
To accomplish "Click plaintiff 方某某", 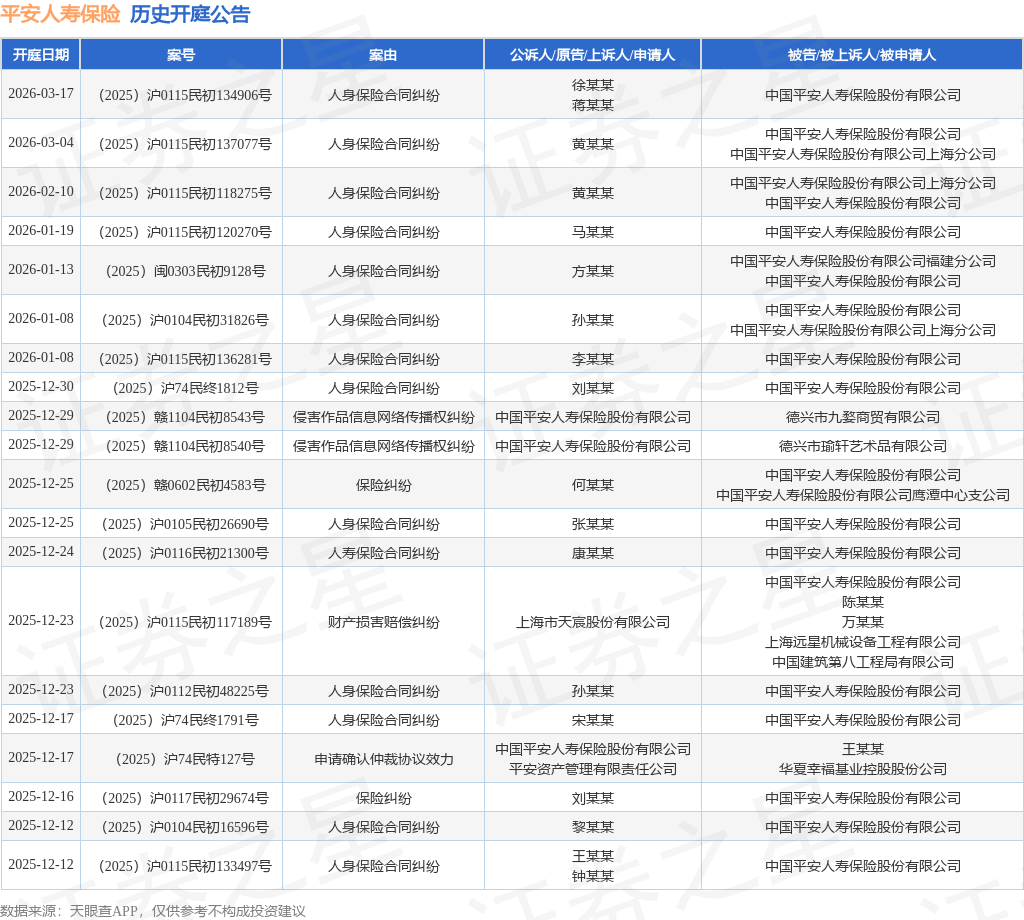I will (592, 271).
